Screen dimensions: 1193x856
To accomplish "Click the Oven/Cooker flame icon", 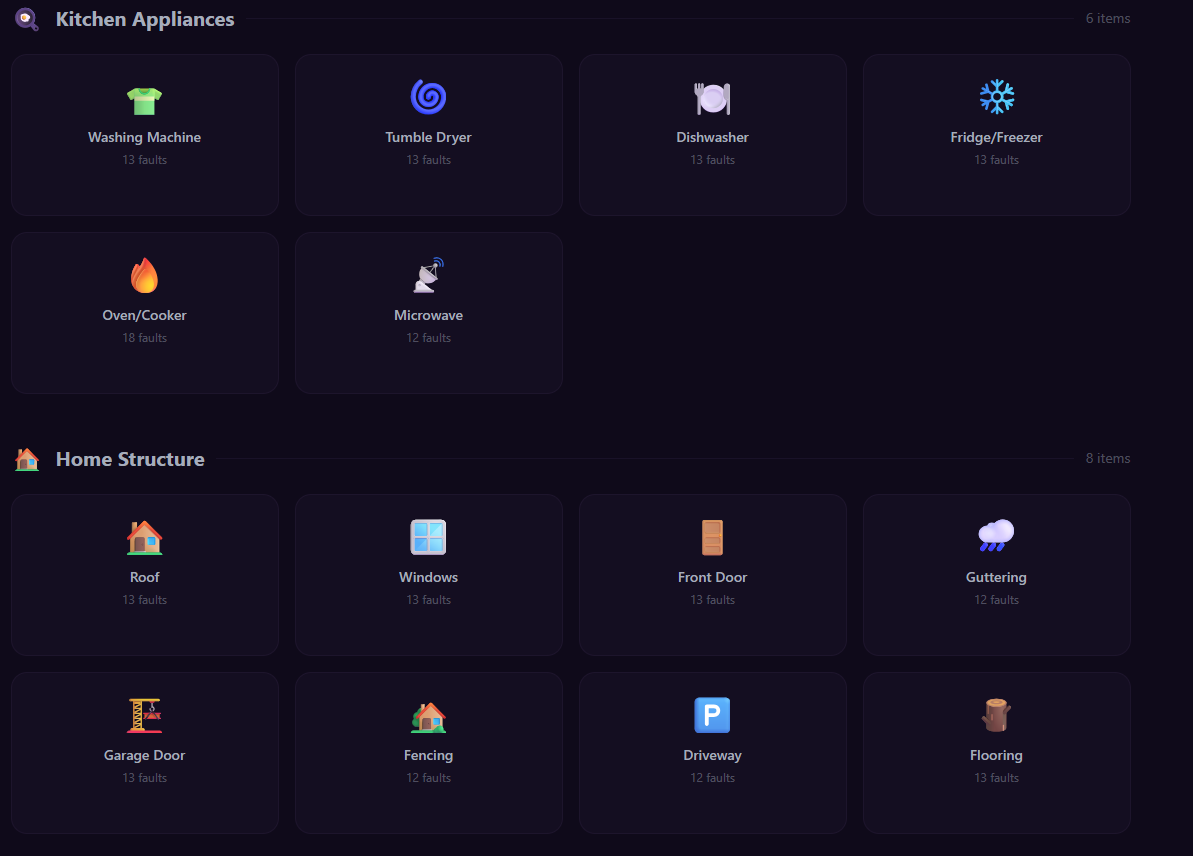I will (144, 275).
